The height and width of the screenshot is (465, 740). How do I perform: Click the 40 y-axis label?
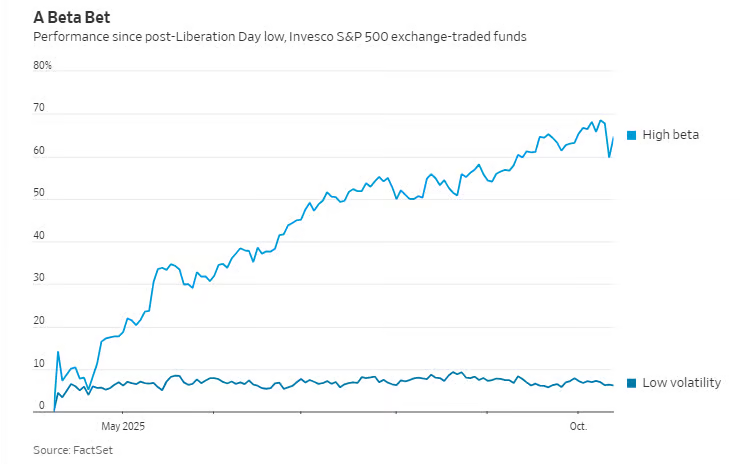[39, 236]
